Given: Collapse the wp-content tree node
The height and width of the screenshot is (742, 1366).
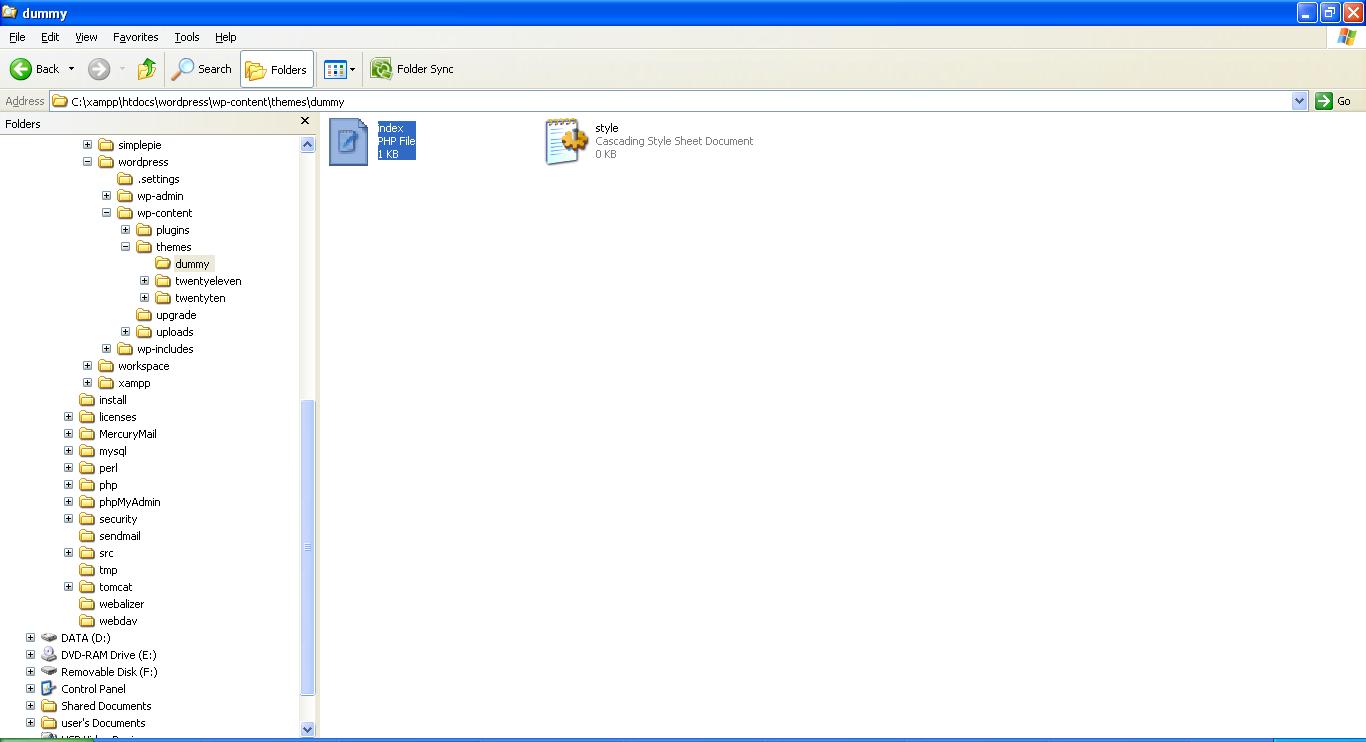Looking at the screenshot, I should [106, 213].
